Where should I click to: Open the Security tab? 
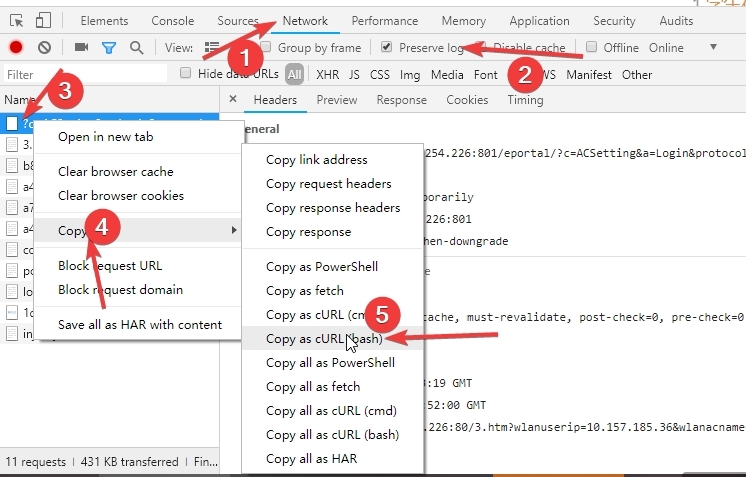pos(614,21)
